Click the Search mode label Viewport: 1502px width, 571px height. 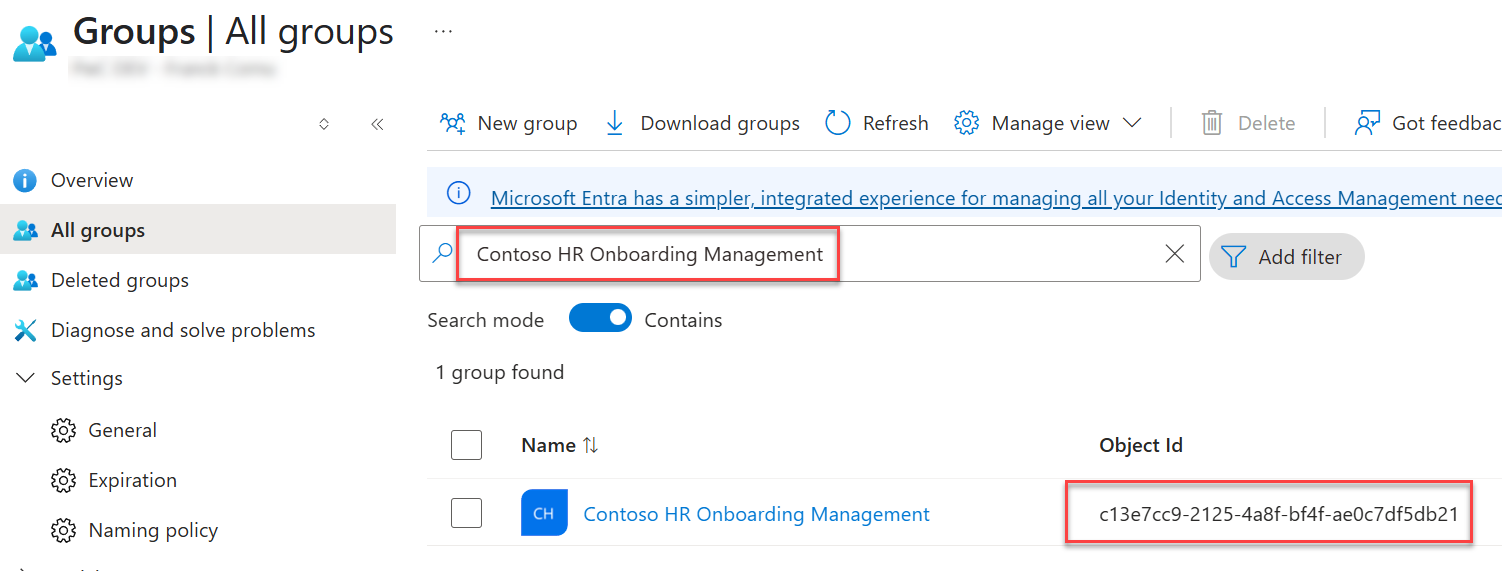(486, 320)
